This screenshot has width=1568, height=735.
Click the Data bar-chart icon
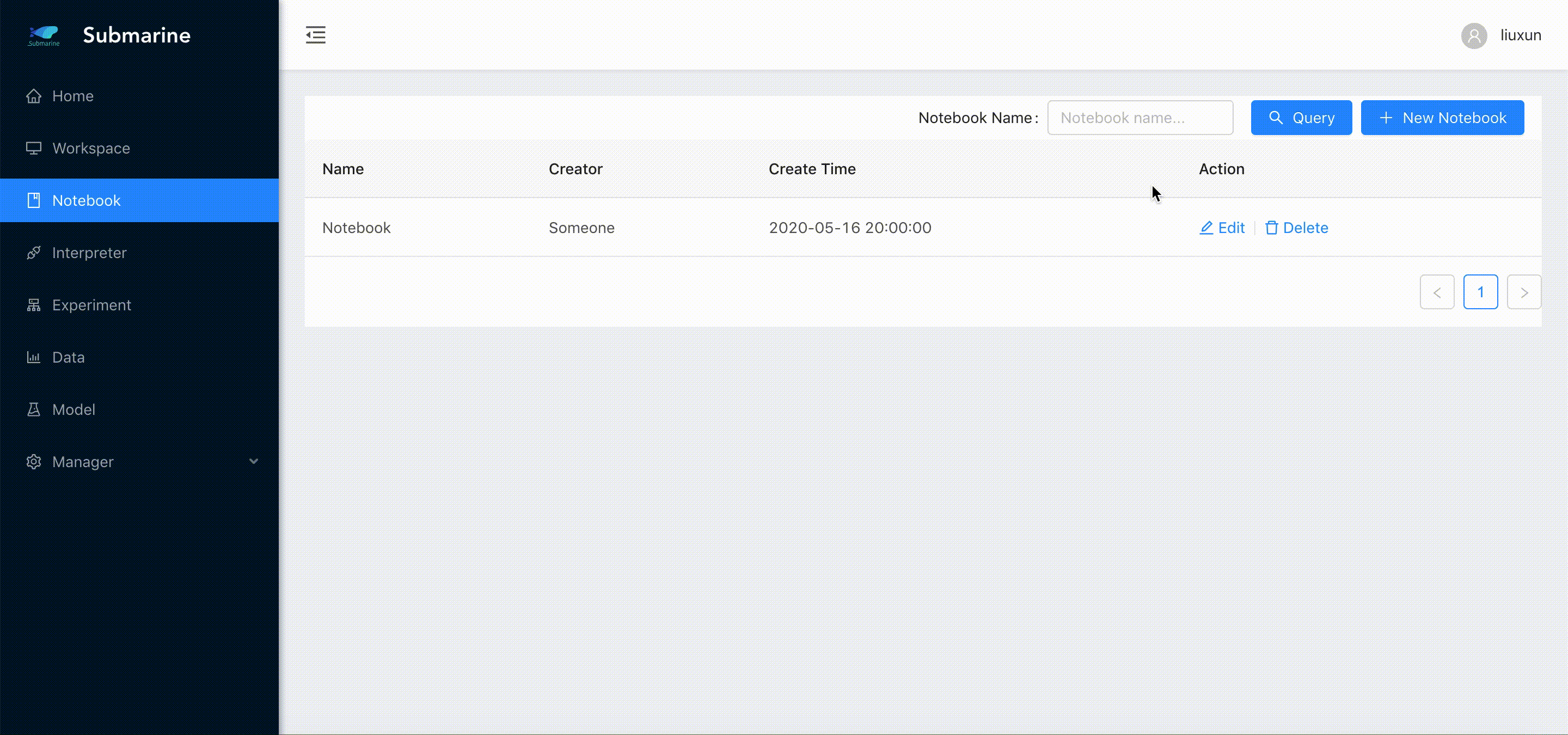coord(33,358)
